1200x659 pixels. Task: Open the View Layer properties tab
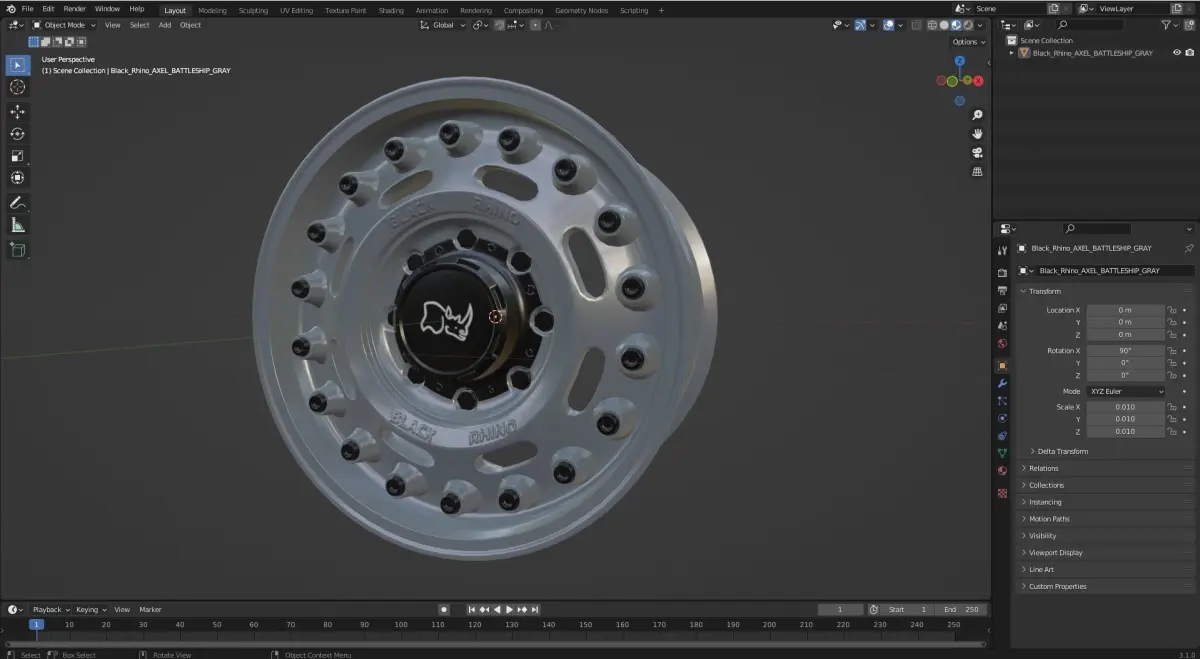point(1002,308)
